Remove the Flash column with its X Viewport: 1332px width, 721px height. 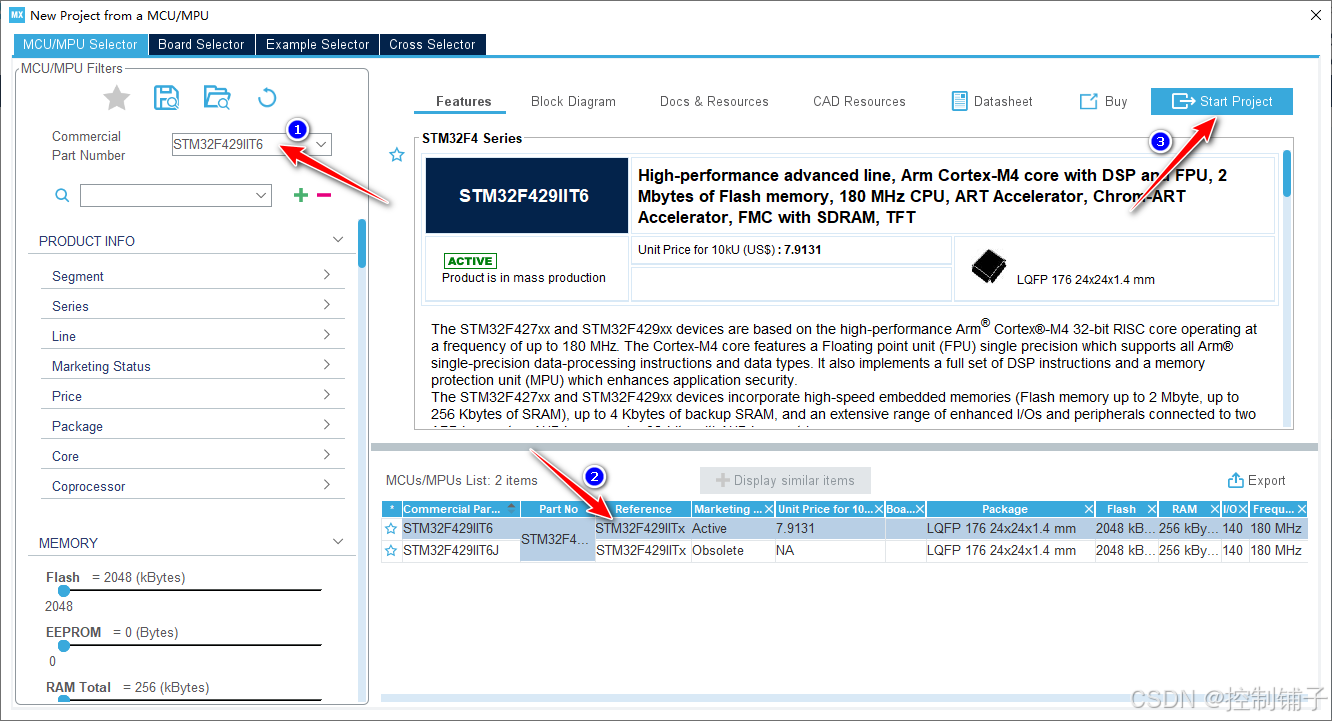[x=1151, y=509]
